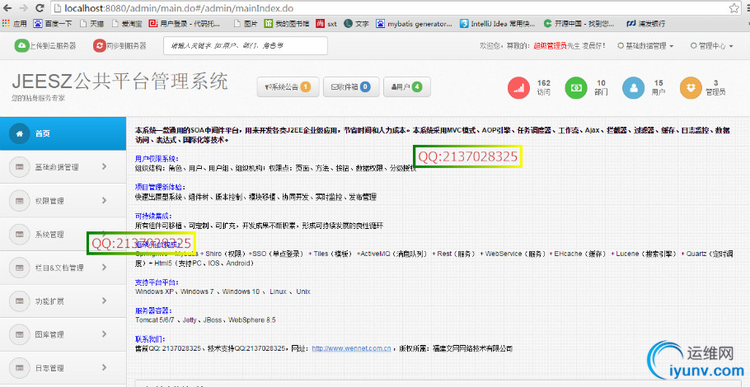Open the top-right basic data management dropdown
This screenshot has height=387, width=750.
(646, 46)
